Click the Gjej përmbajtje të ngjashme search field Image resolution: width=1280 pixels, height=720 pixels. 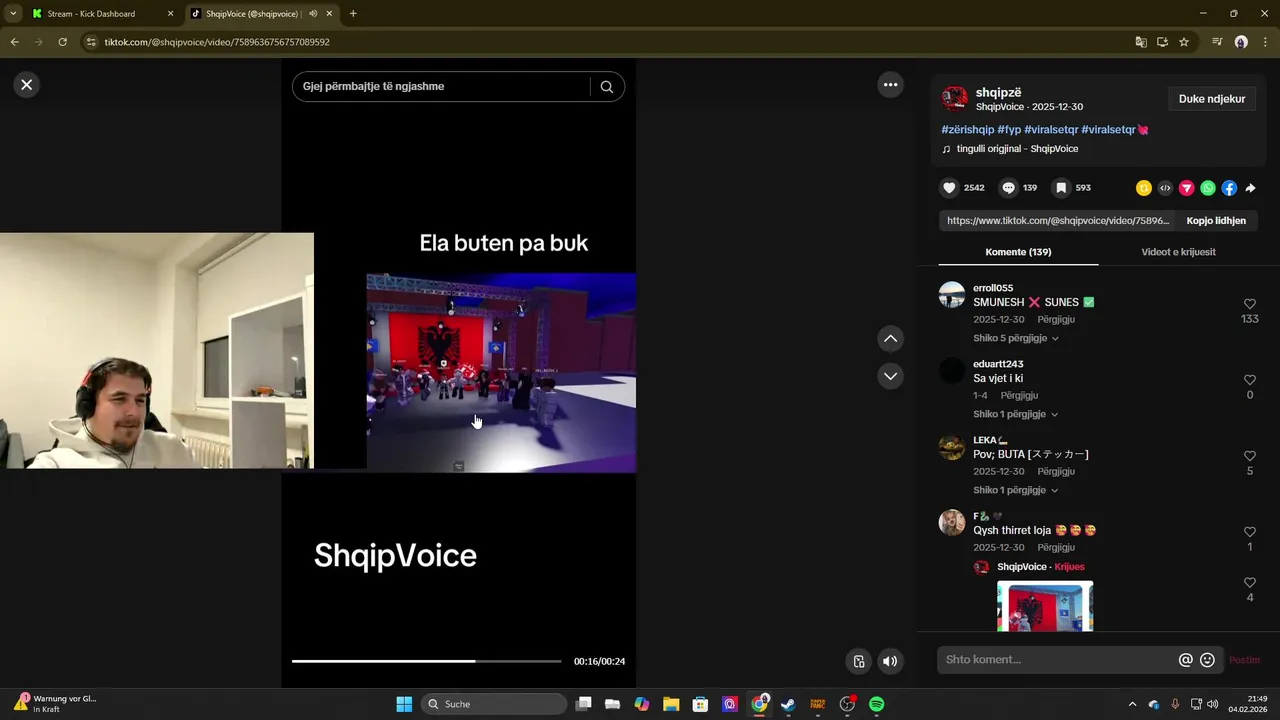click(441, 87)
